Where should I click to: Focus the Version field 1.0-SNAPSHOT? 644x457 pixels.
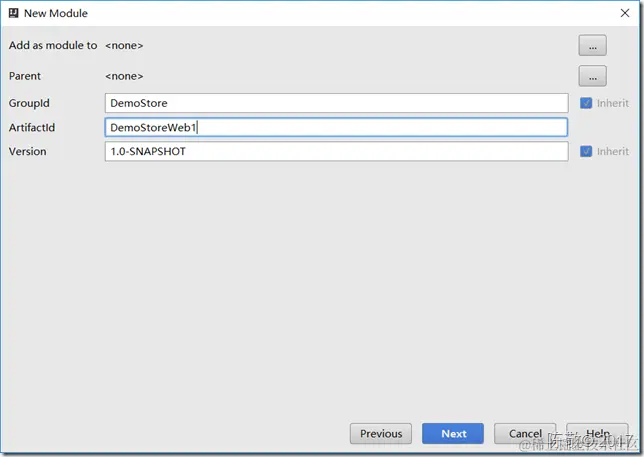click(336, 152)
